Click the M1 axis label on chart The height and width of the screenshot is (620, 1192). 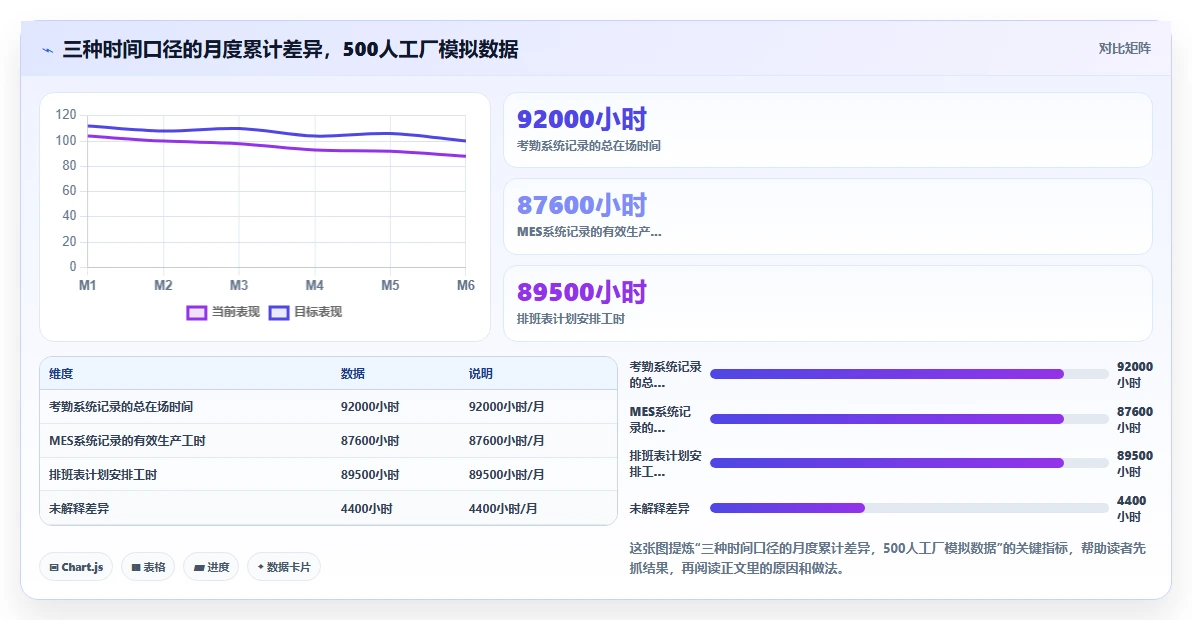click(x=87, y=286)
